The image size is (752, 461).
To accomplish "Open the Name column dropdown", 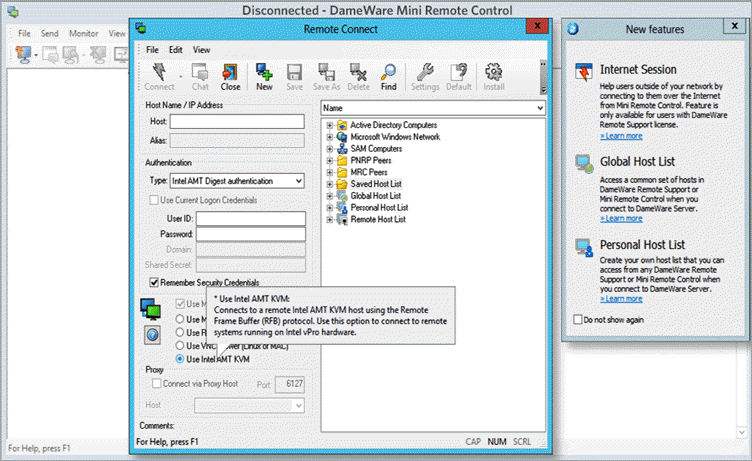I will click(x=539, y=107).
